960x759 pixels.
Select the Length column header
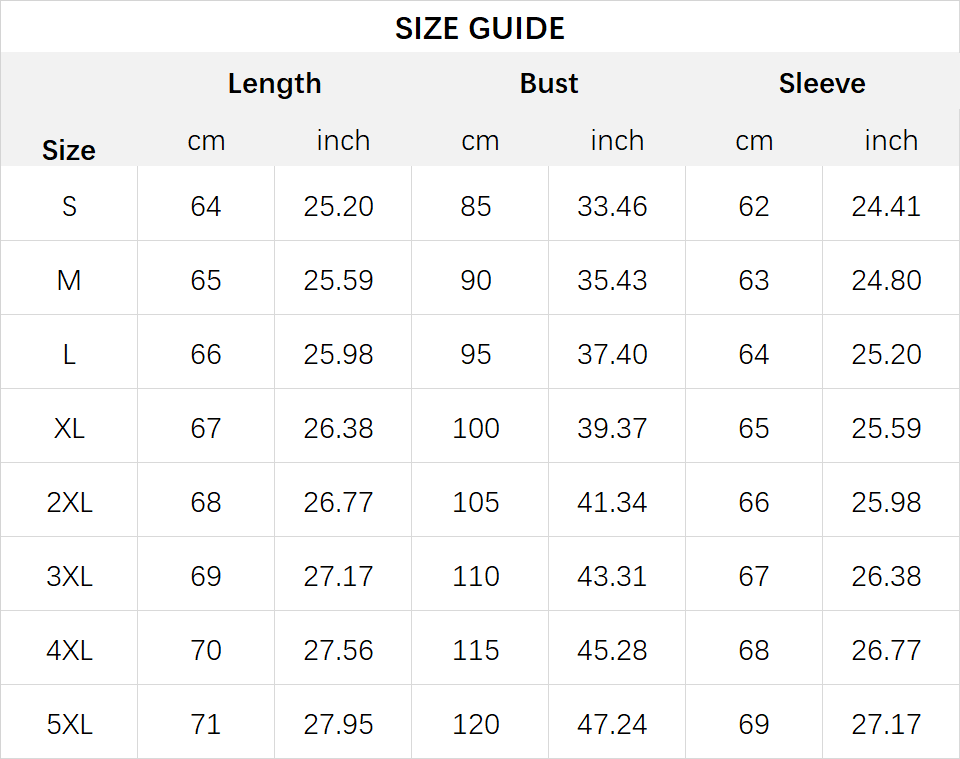pyautogui.click(x=274, y=84)
